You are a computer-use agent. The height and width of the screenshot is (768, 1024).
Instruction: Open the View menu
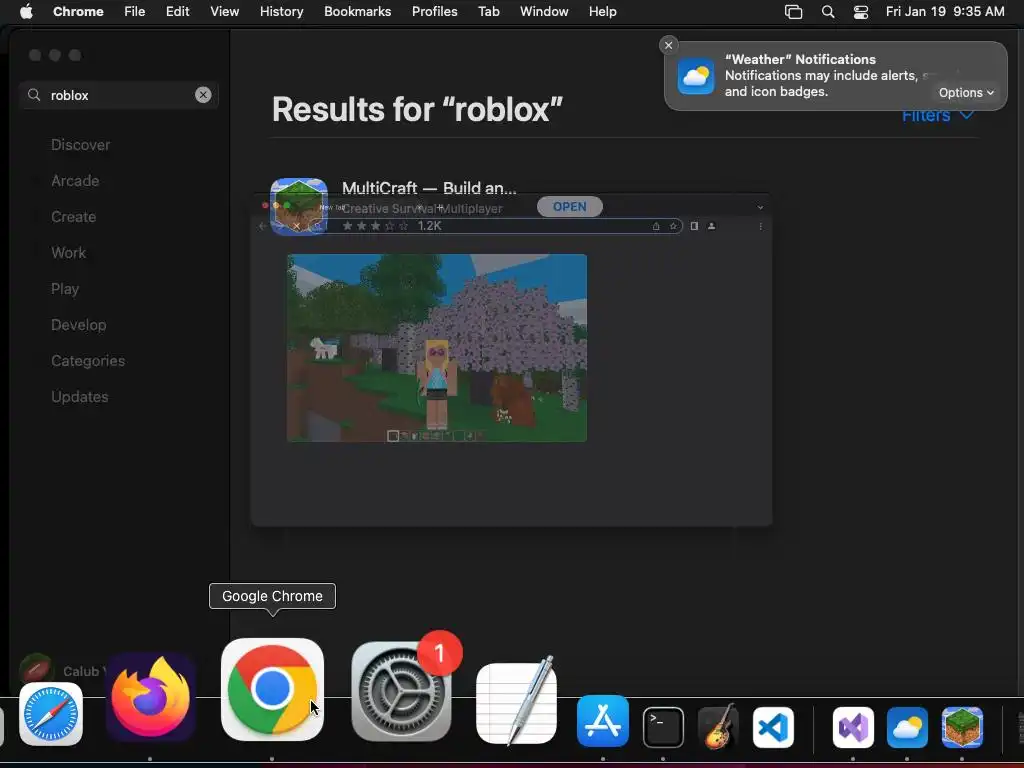[x=224, y=11]
